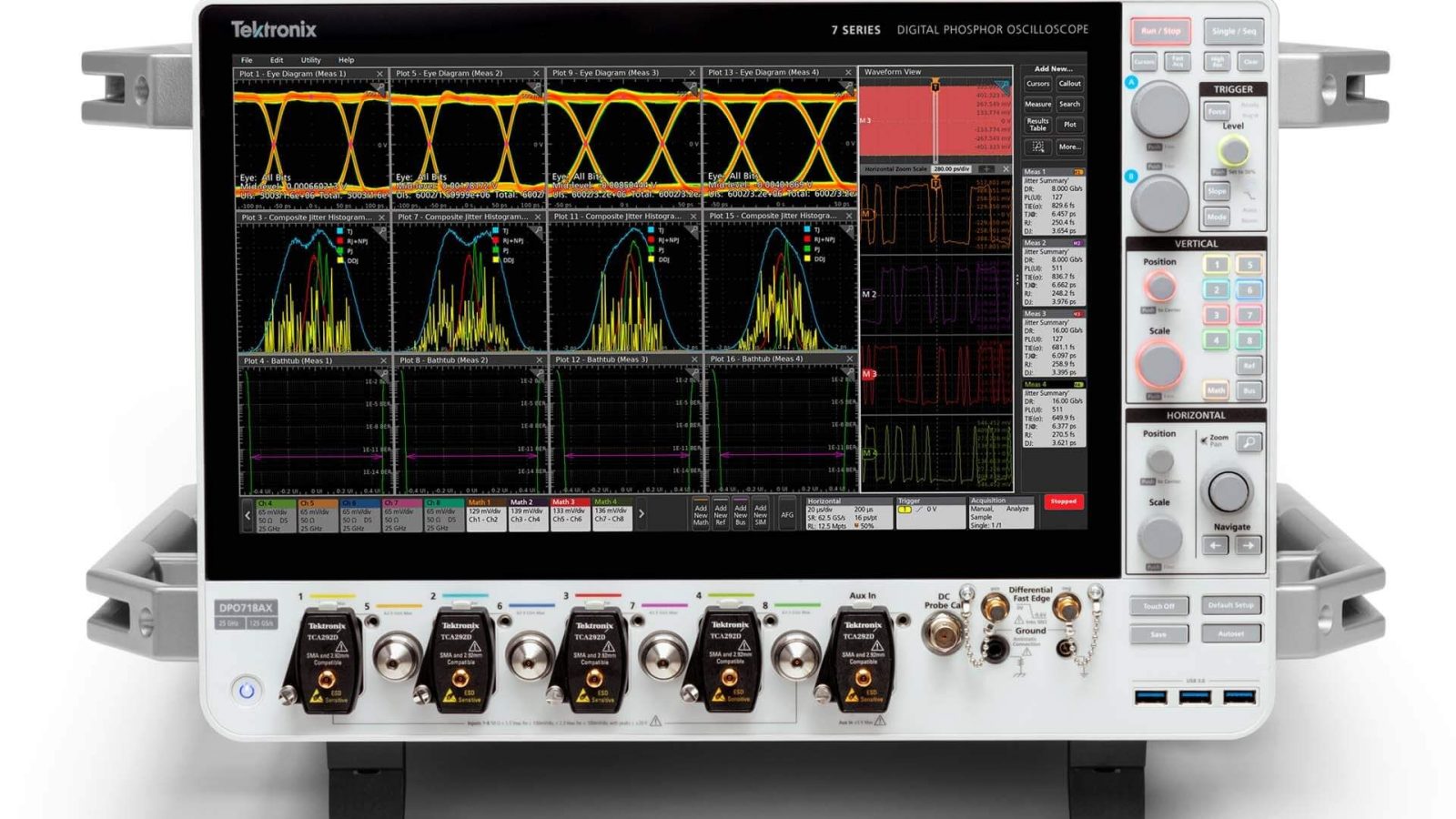Select the Ch 4 channel badge
Screen dimensions: 1456x819
tap(275, 516)
